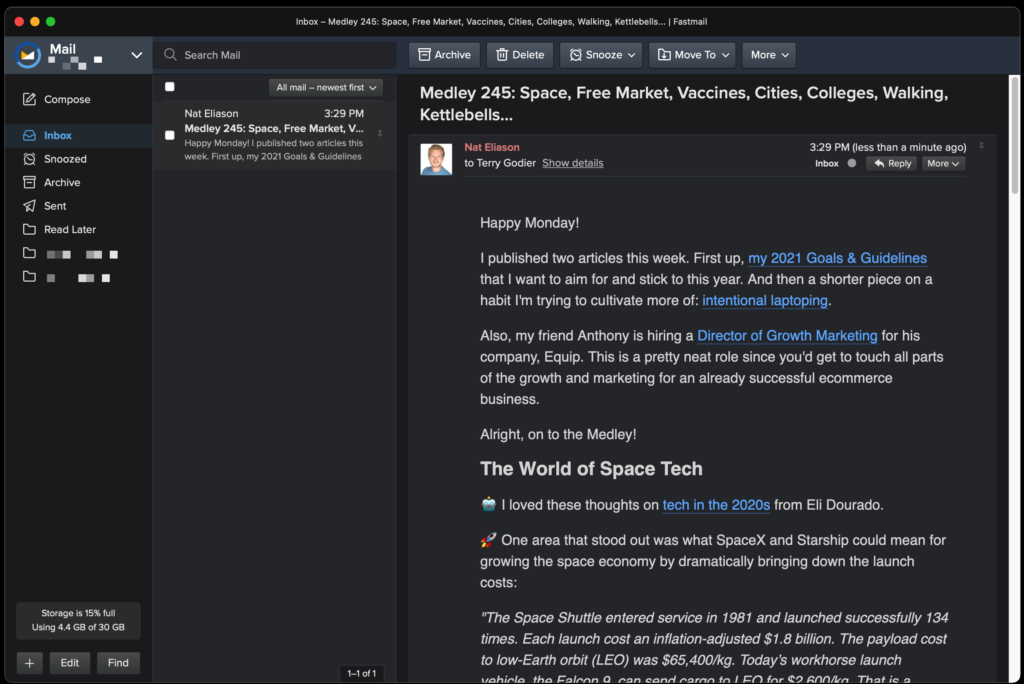Open the Inbox folder
This screenshot has height=684, width=1024.
click(78, 135)
